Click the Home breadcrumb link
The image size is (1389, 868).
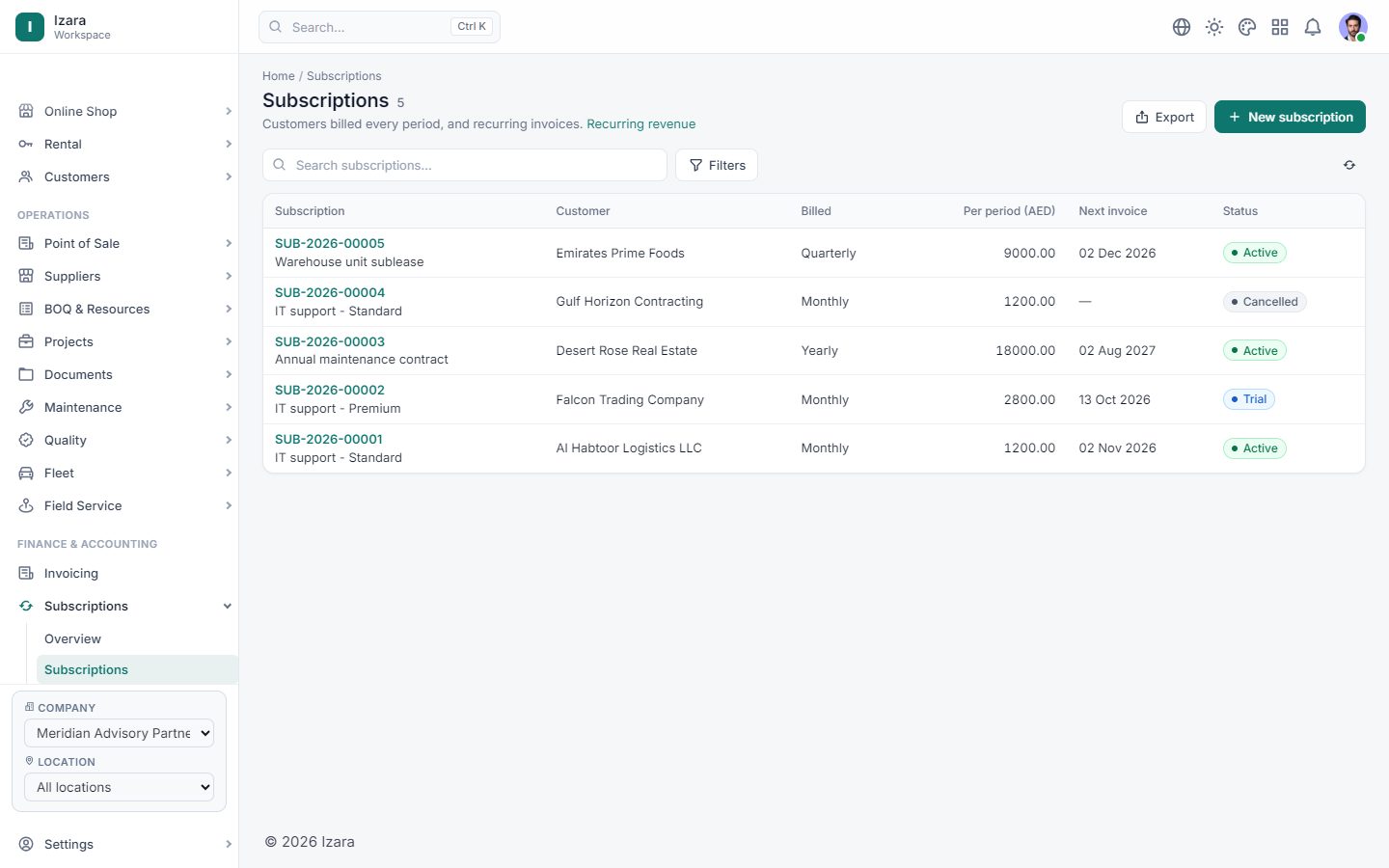279,76
